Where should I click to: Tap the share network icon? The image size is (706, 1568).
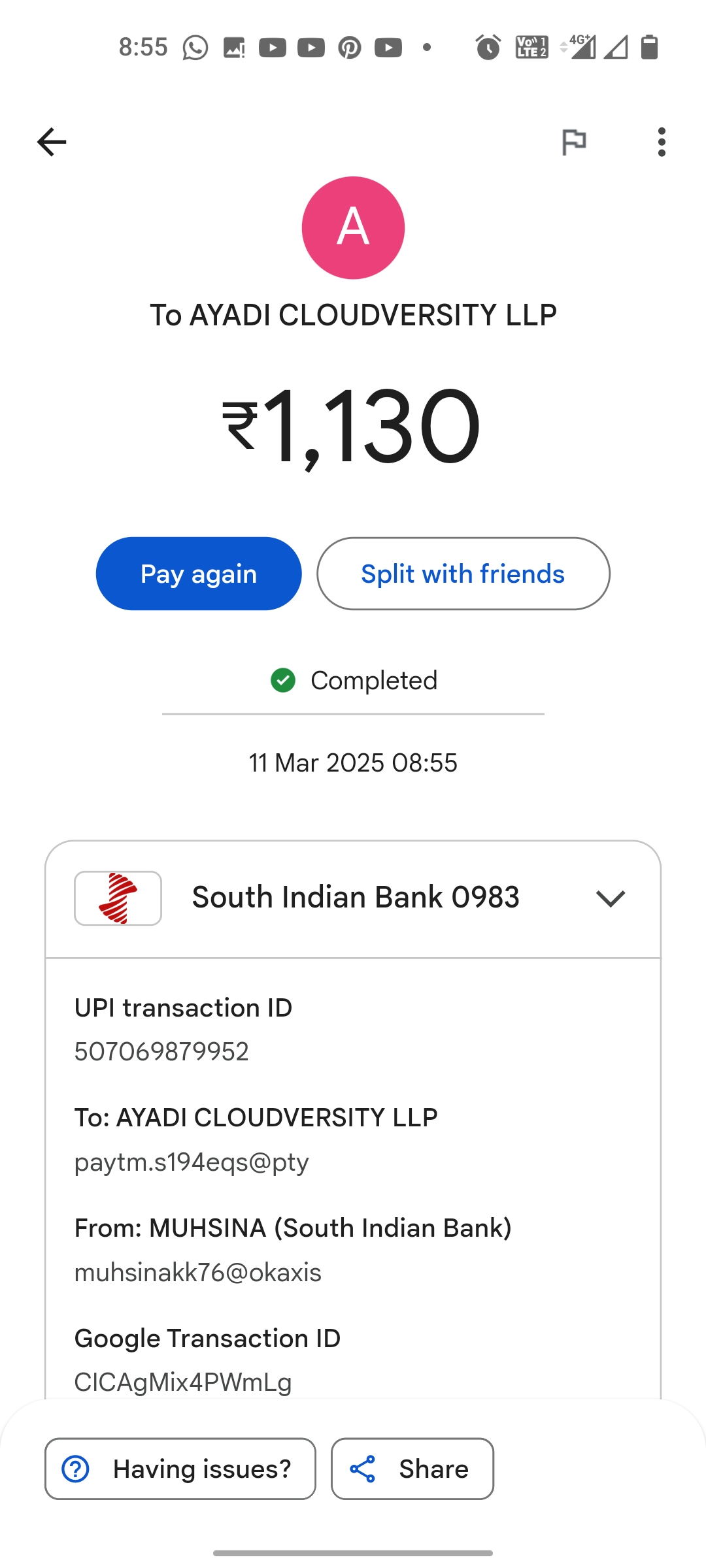pyautogui.click(x=363, y=1469)
